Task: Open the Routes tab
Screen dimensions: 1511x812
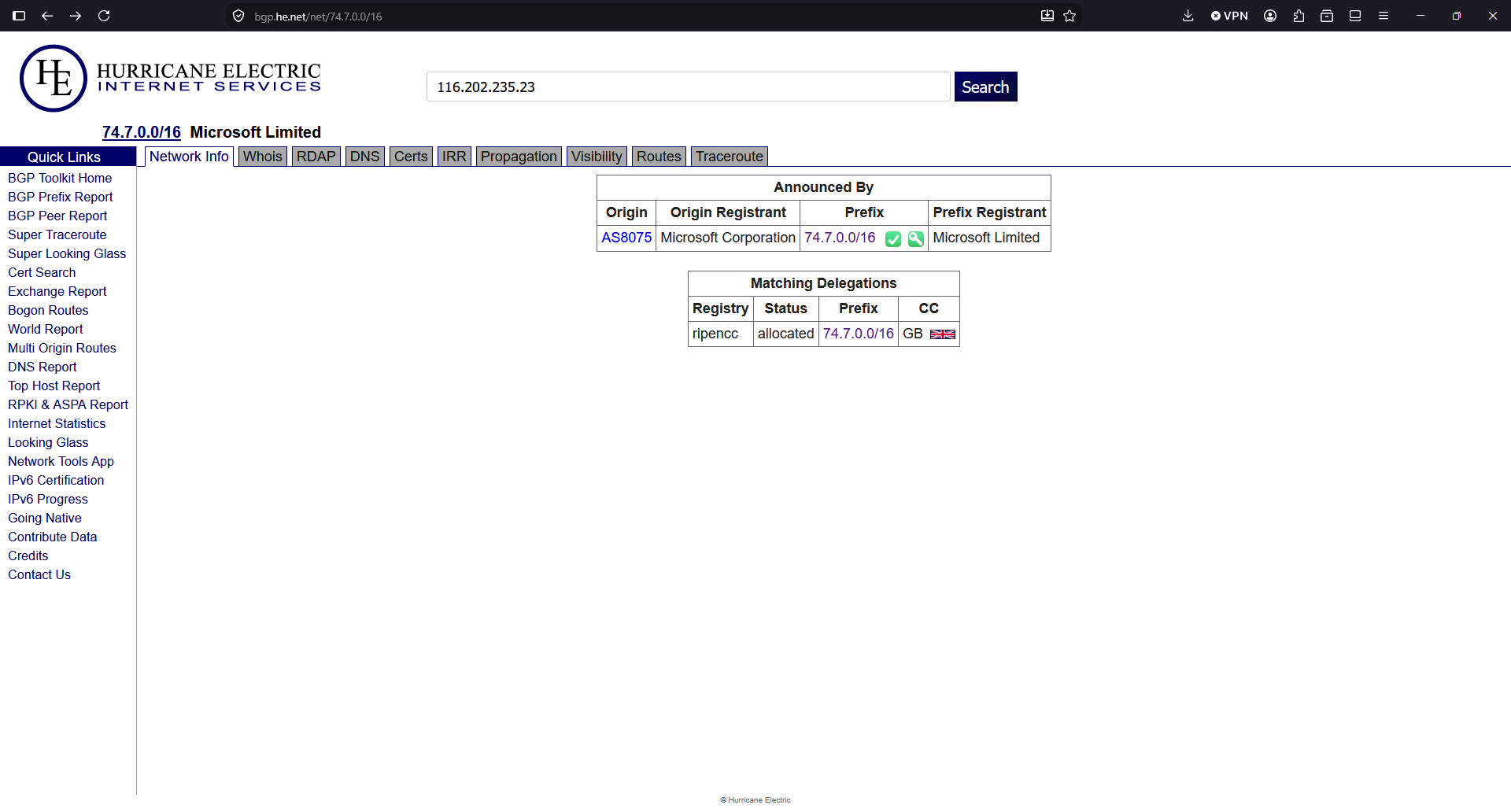Action: (659, 157)
